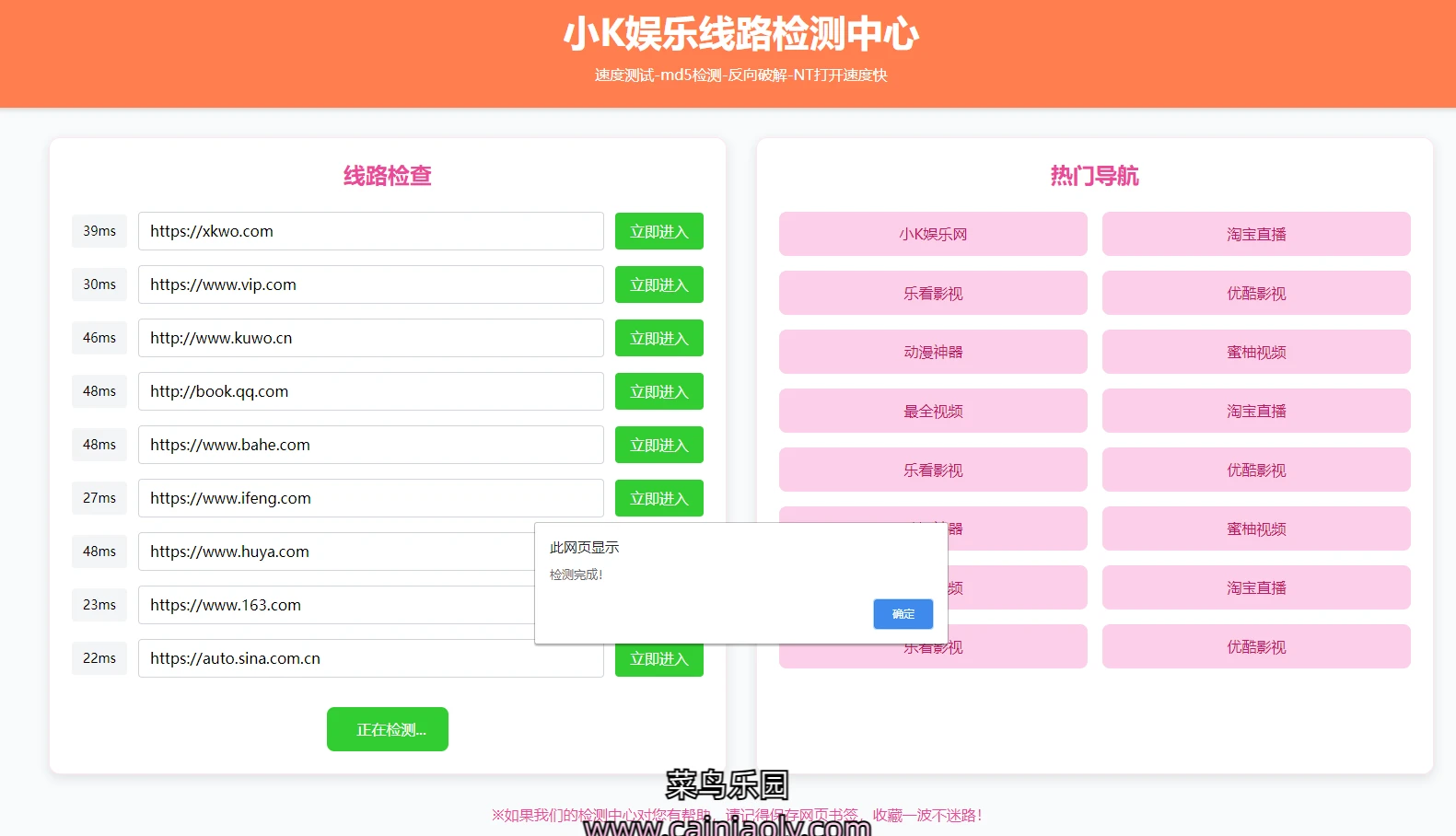This screenshot has height=836, width=1456.
Task: Open 淘宝直播 link beside 小K娱乐网
Action: click(1256, 234)
